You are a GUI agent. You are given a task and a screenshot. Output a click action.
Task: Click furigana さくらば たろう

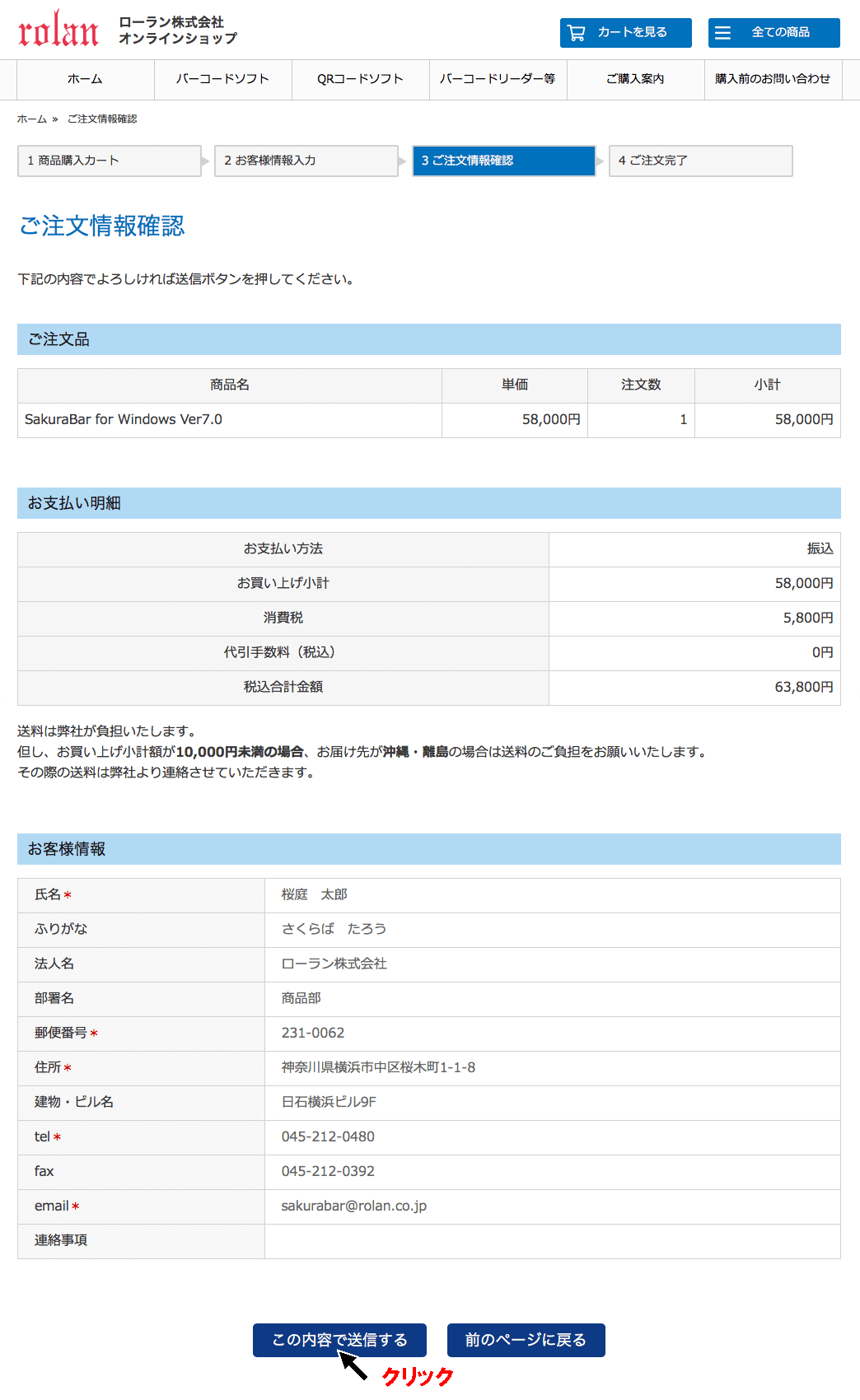334,929
